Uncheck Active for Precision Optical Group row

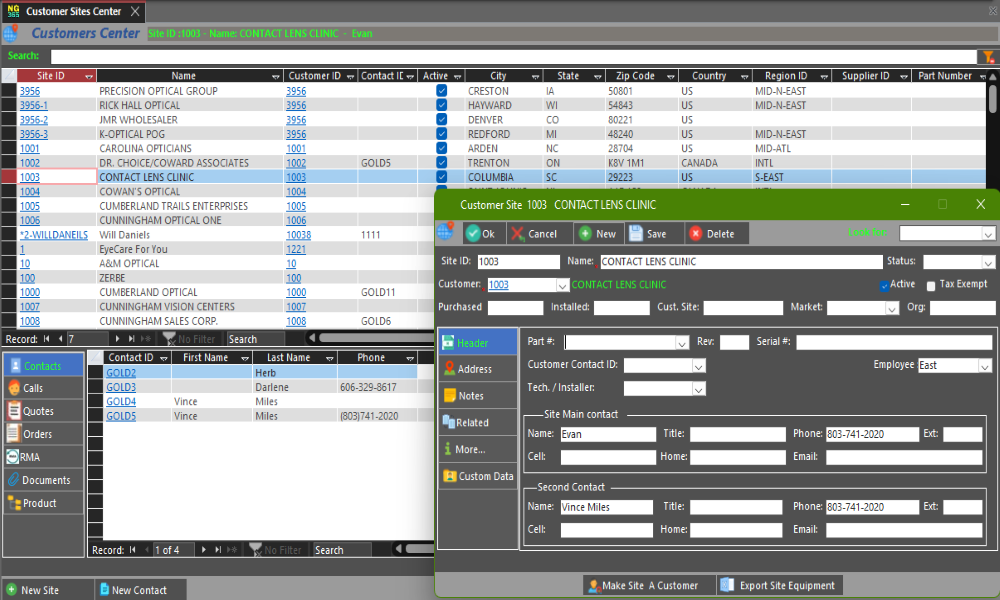pyautogui.click(x=441, y=91)
